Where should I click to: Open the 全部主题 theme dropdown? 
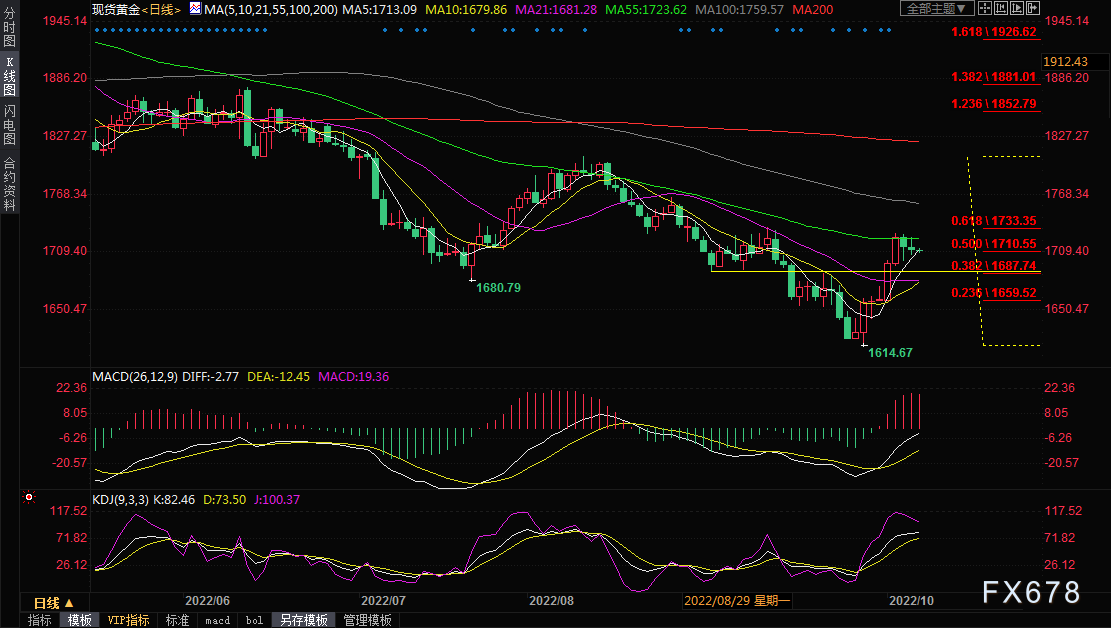pos(936,8)
